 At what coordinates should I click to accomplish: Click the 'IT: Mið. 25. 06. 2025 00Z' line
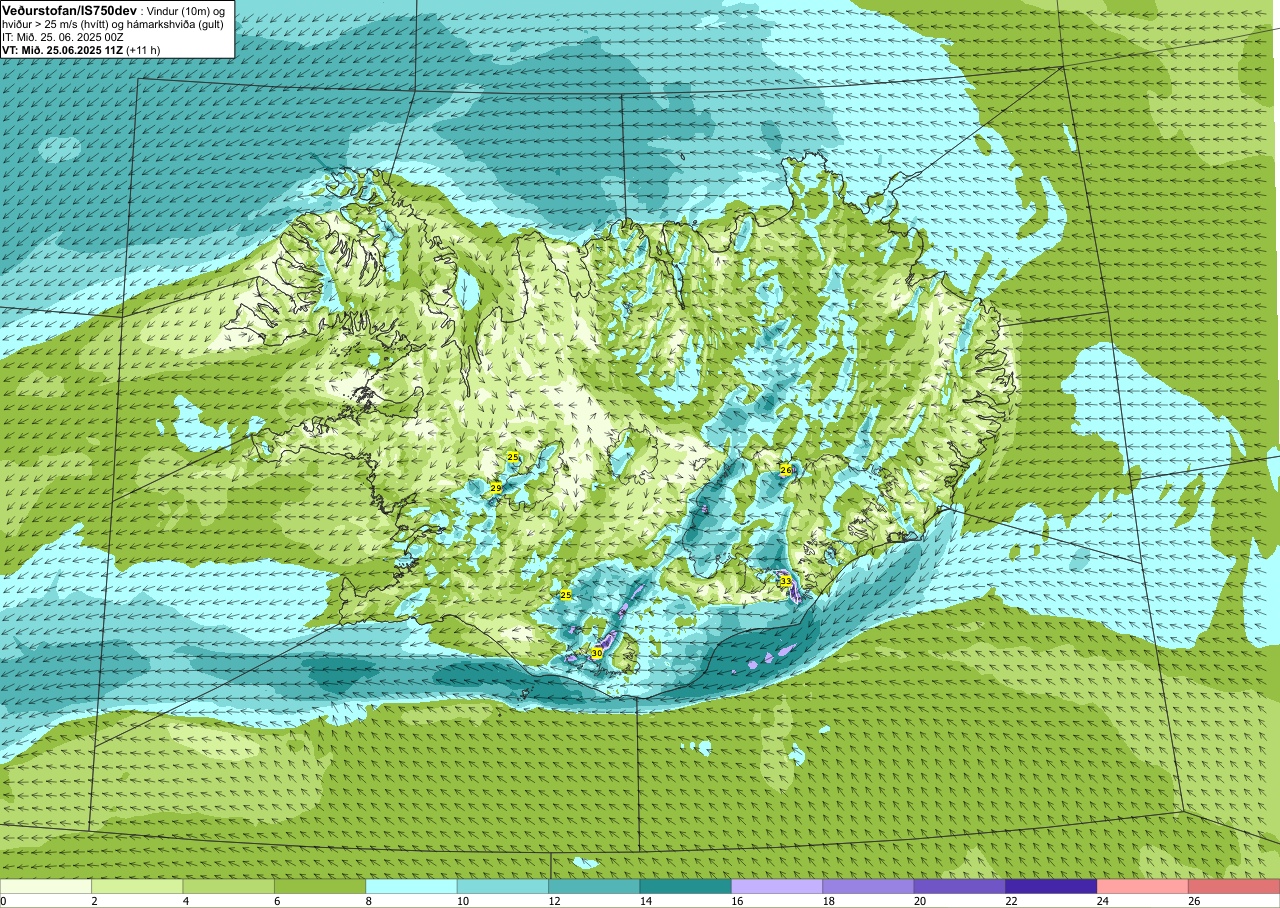point(62,37)
